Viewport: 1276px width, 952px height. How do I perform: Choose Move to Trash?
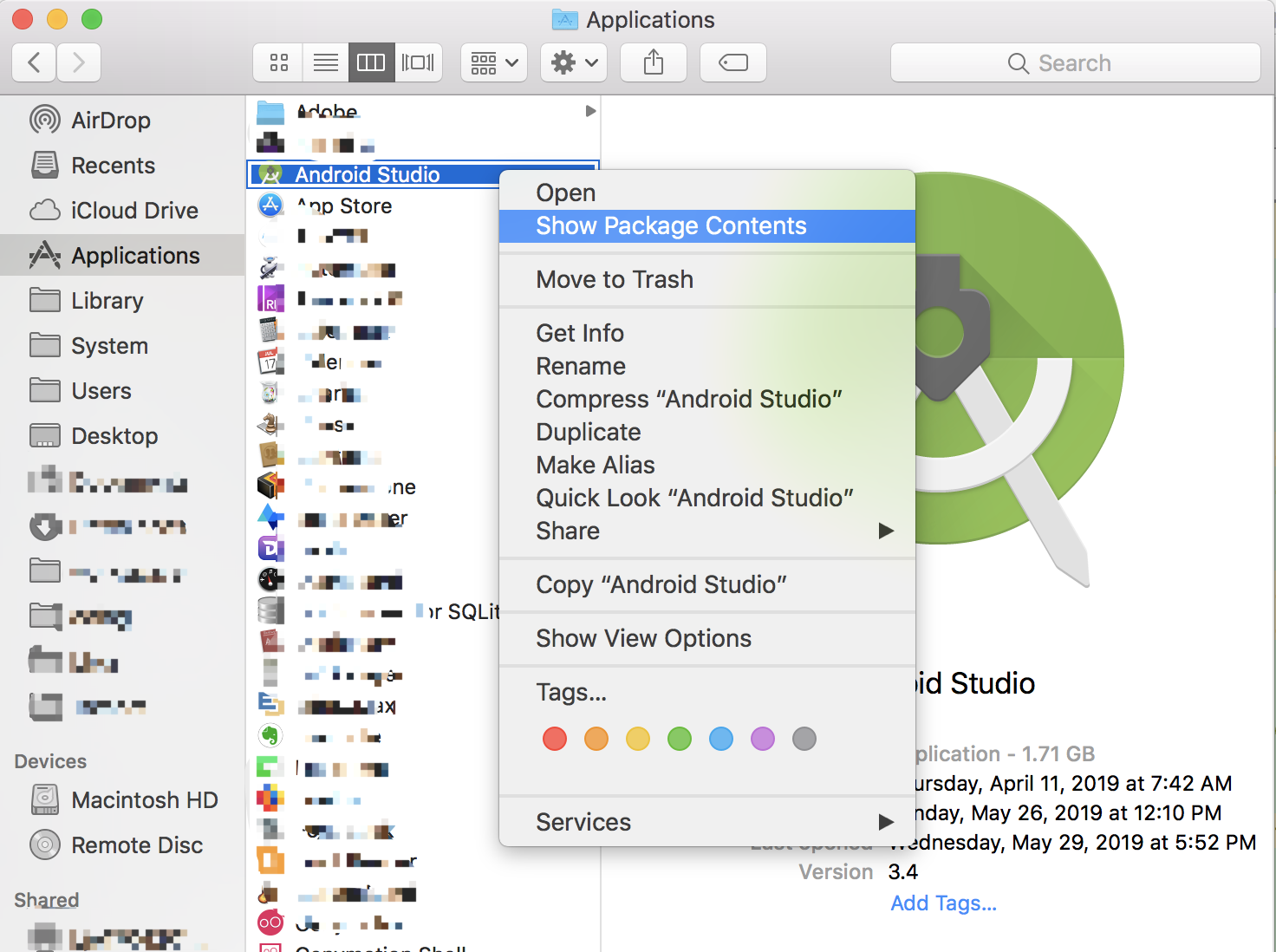(x=707, y=279)
